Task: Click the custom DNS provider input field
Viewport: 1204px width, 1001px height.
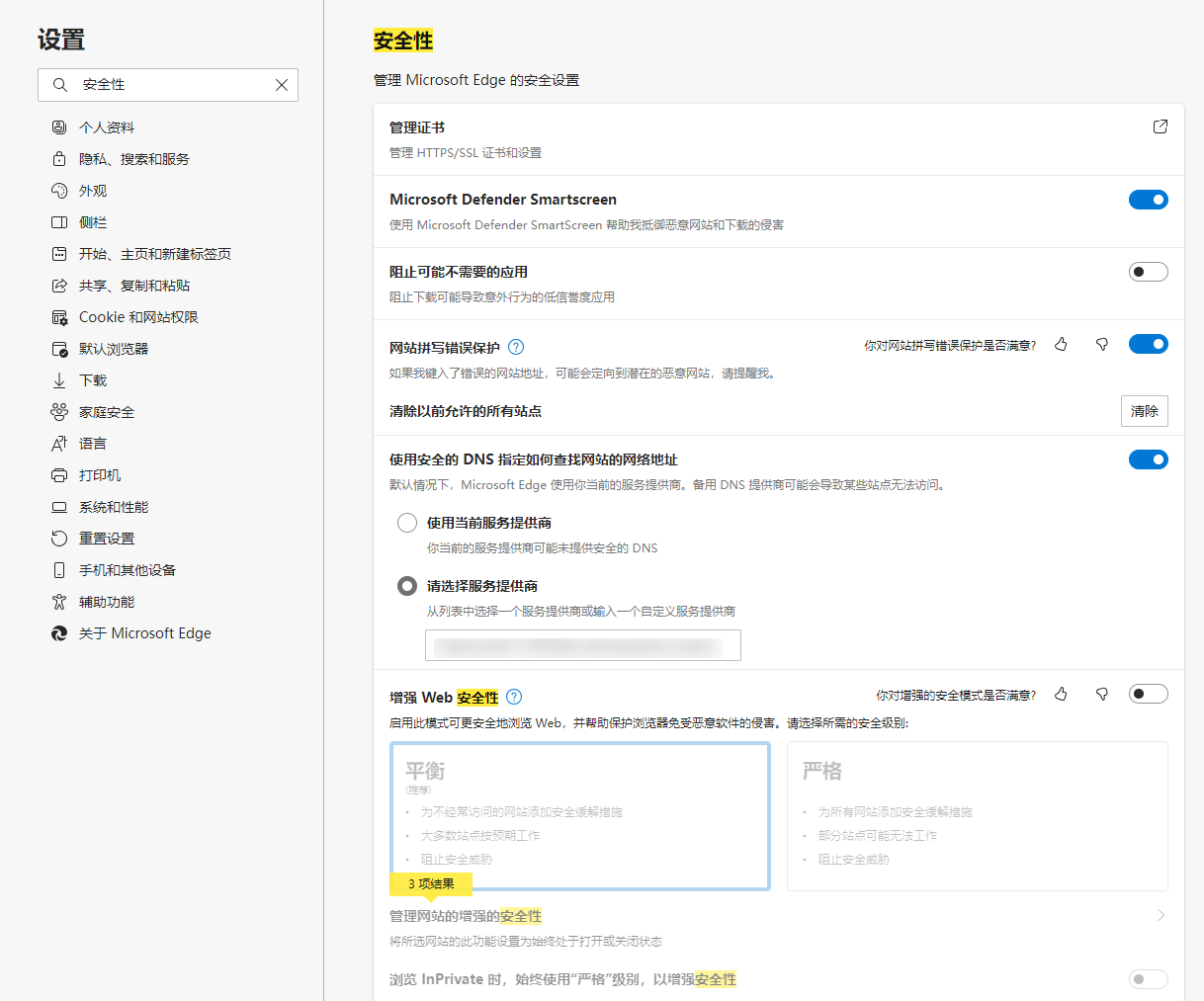Action: pyautogui.click(x=583, y=645)
